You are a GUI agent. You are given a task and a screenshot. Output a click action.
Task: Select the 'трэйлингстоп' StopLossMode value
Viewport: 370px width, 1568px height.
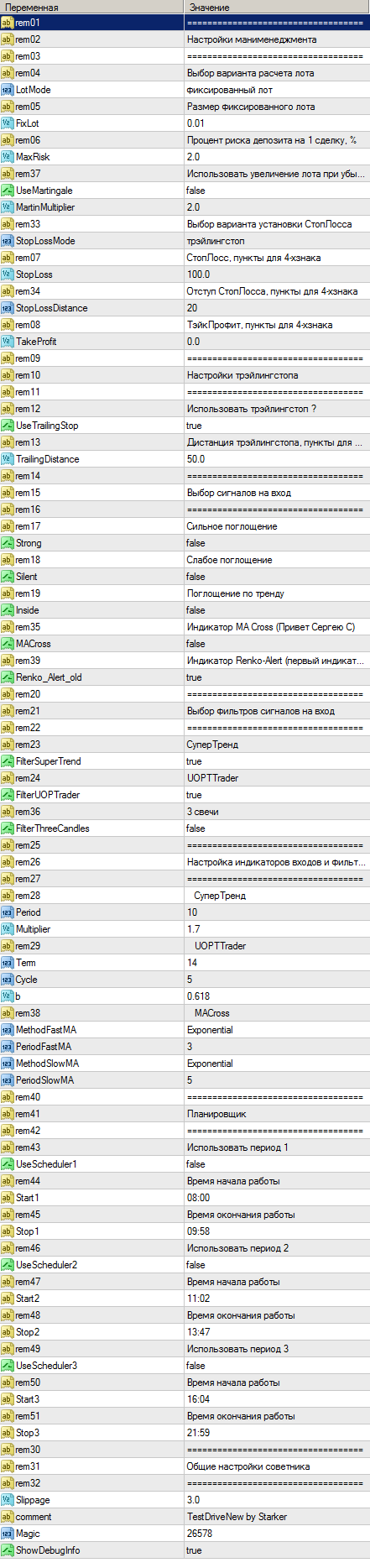pyautogui.click(x=215, y=241)
